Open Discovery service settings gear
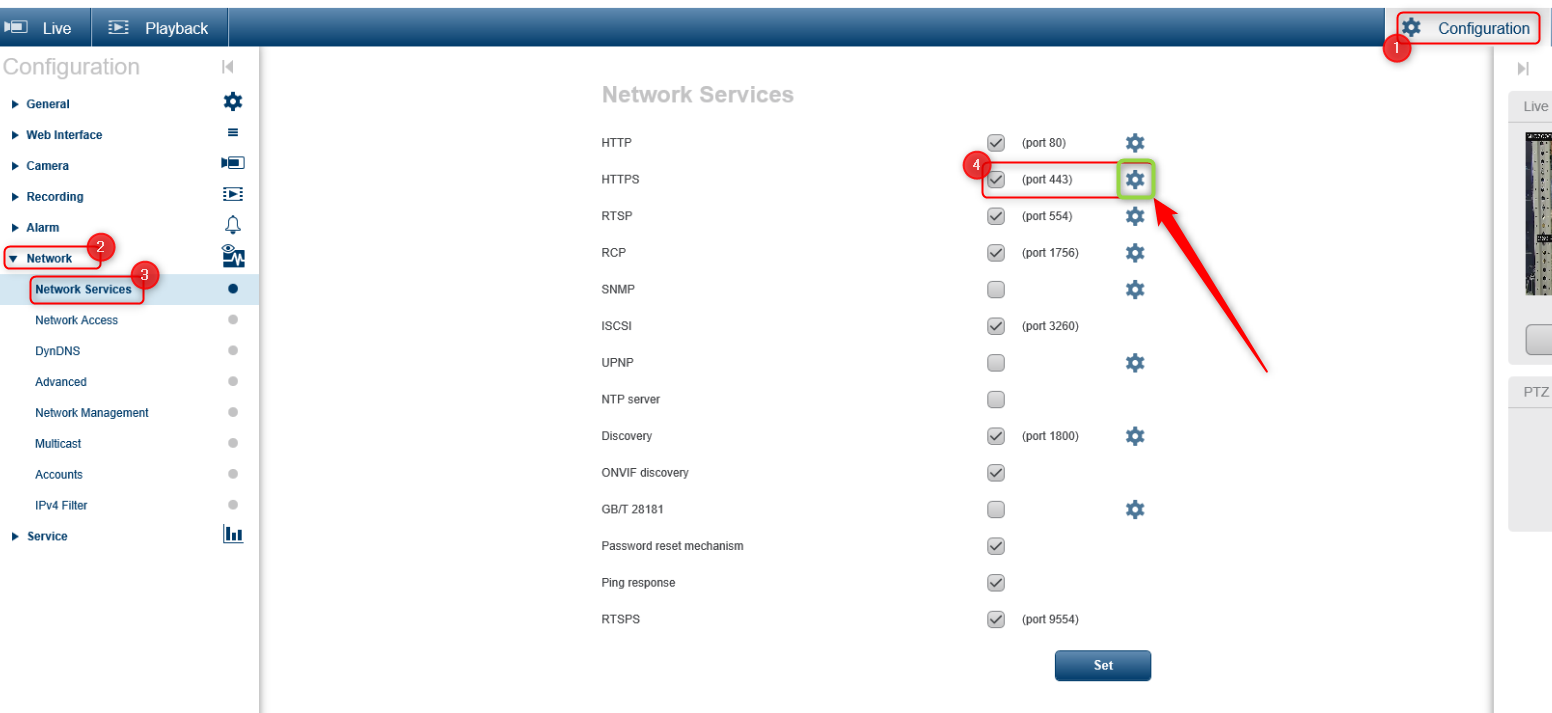This screenshot has width=1552, height=713. 1135,435
